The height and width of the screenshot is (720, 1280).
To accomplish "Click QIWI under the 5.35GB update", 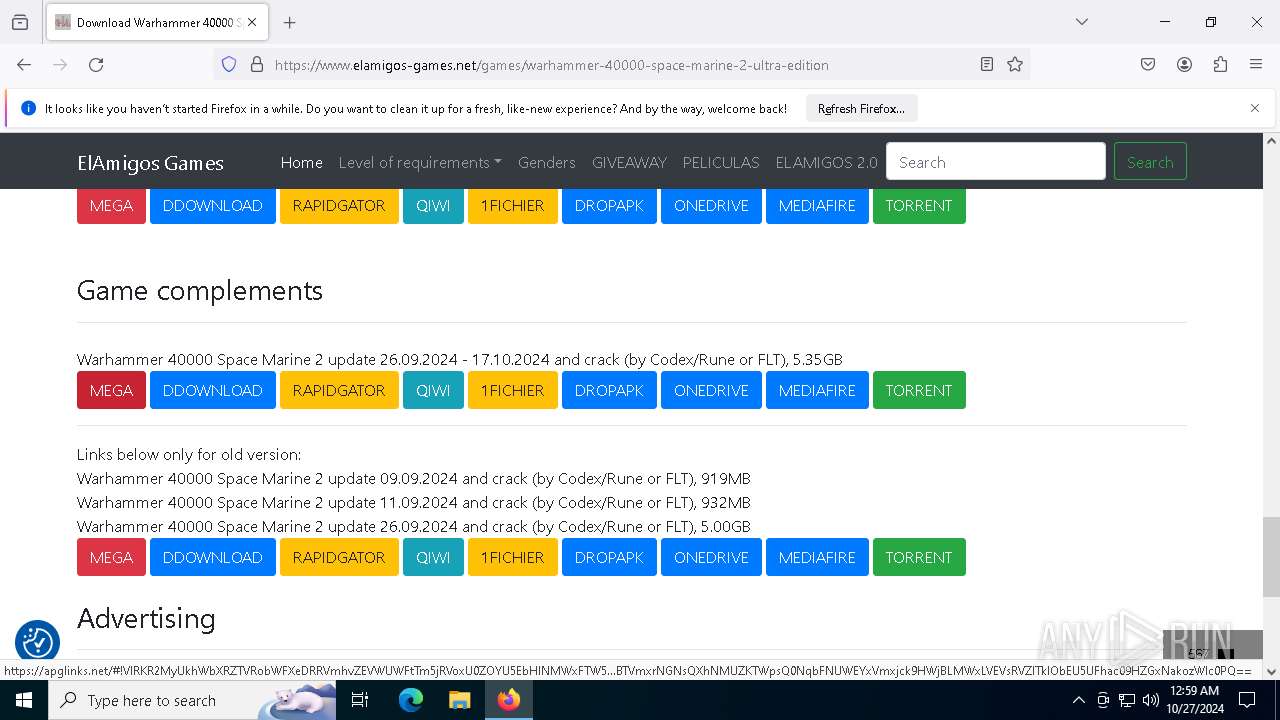I will [x=433, y=390].
